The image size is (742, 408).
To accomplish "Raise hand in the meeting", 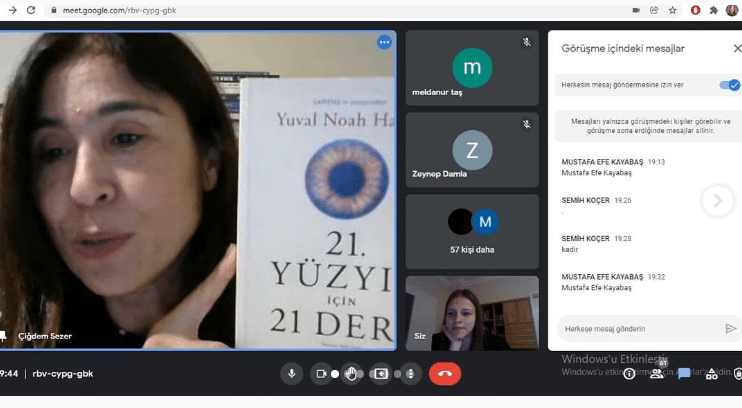I will (x=351, y=374).
